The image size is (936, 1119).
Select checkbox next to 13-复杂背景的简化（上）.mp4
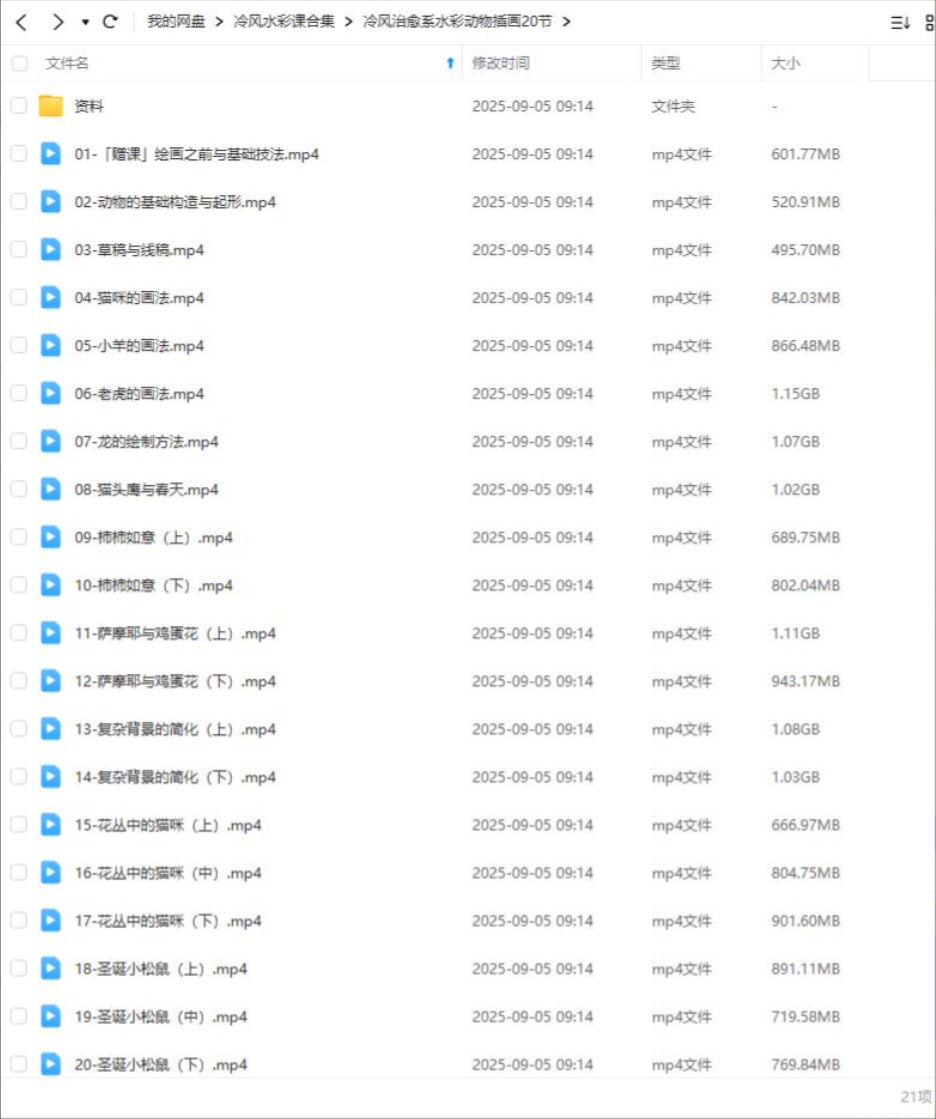coord(19,729)
